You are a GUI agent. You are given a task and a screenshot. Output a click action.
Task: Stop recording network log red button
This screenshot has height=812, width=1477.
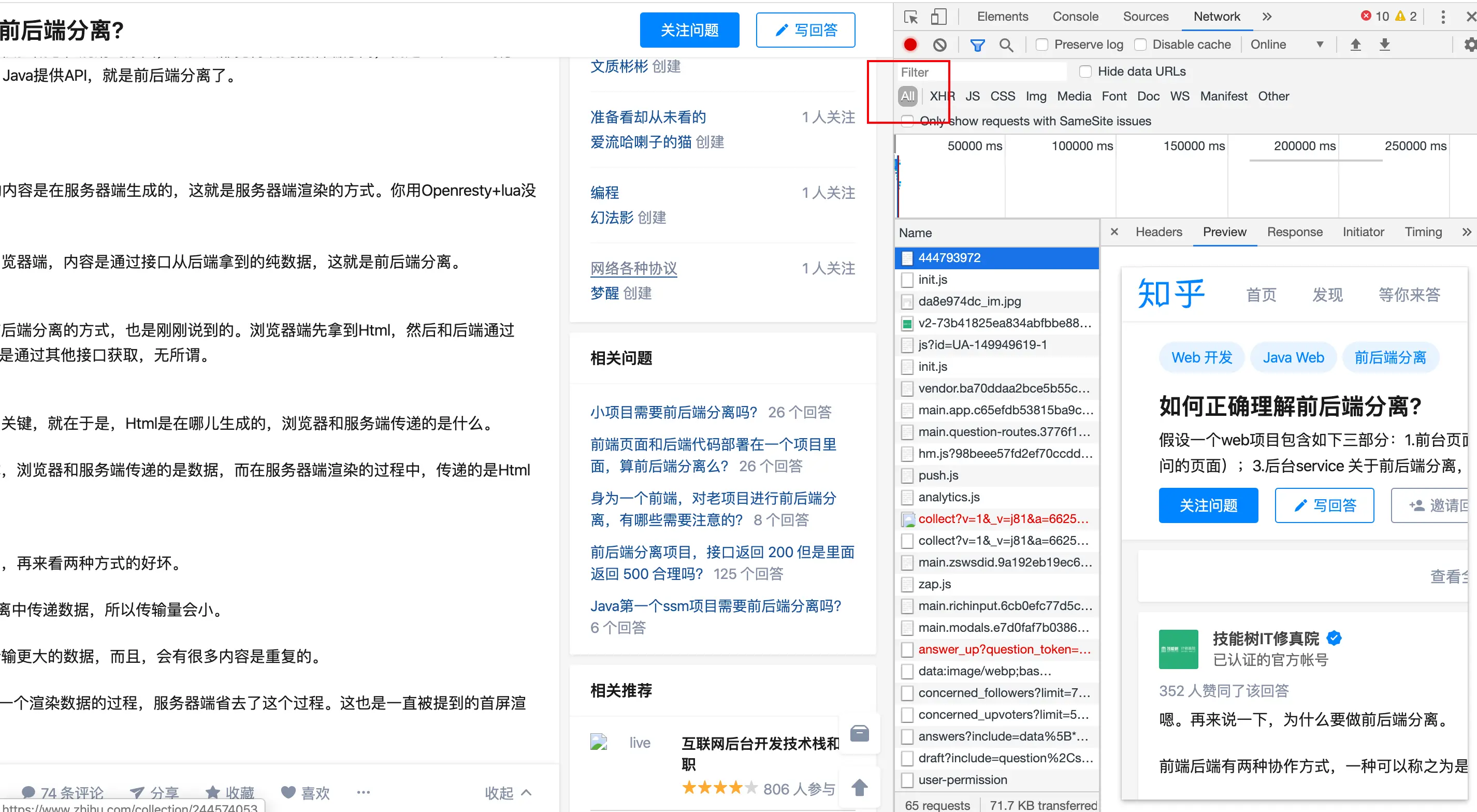[x=910, y=45]
